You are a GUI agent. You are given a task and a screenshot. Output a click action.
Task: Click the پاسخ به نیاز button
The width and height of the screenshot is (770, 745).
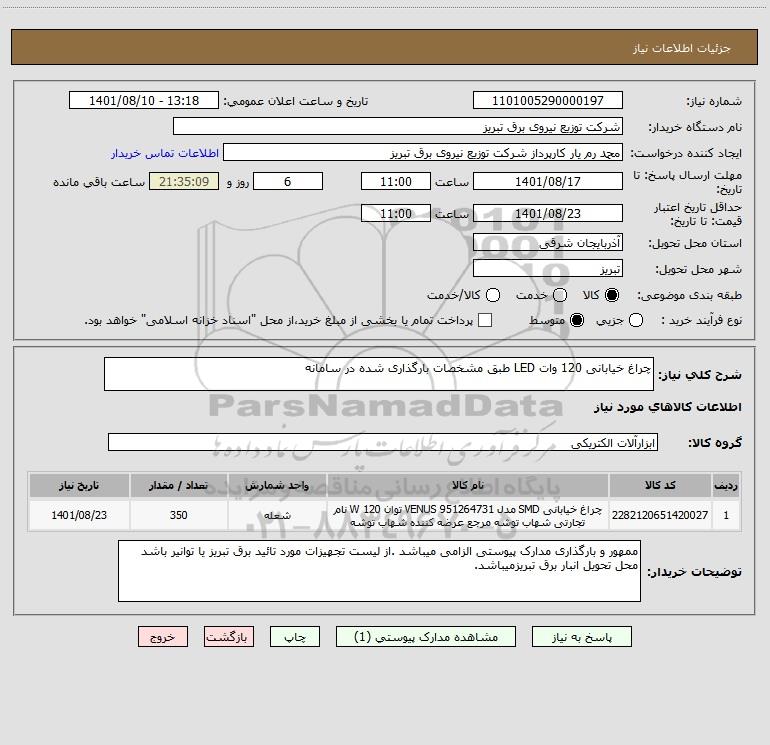[581, 636]
